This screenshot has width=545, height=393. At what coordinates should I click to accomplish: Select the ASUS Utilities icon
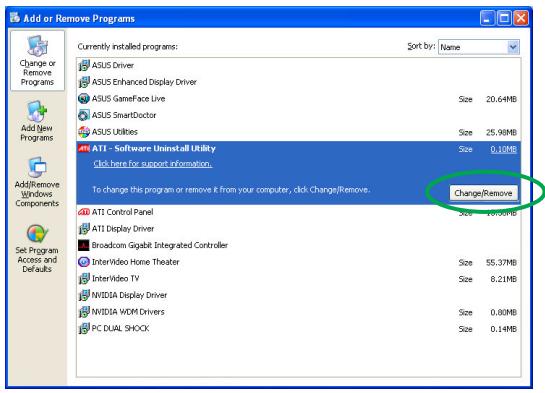click(84, 132)
